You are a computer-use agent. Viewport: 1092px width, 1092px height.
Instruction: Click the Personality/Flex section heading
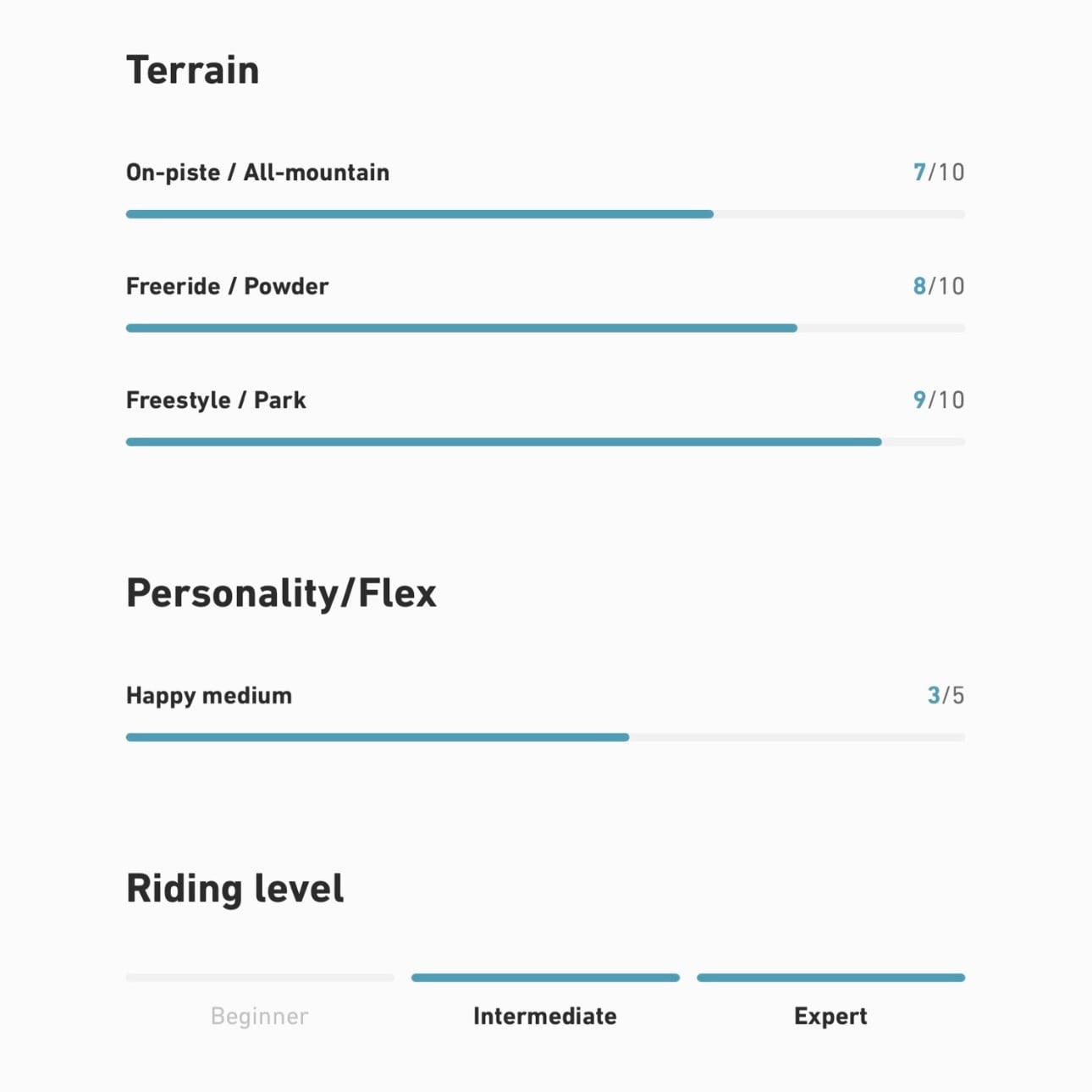(x=281, y=593)
